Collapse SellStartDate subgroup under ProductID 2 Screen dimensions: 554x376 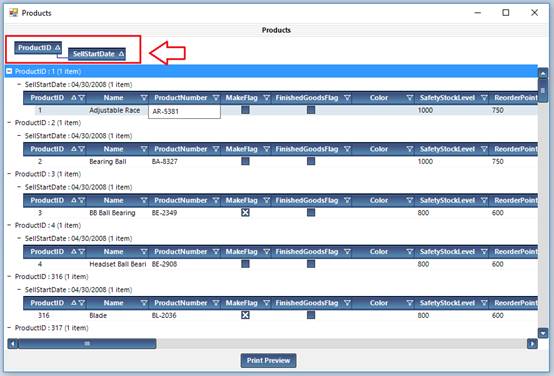point(19,136)
